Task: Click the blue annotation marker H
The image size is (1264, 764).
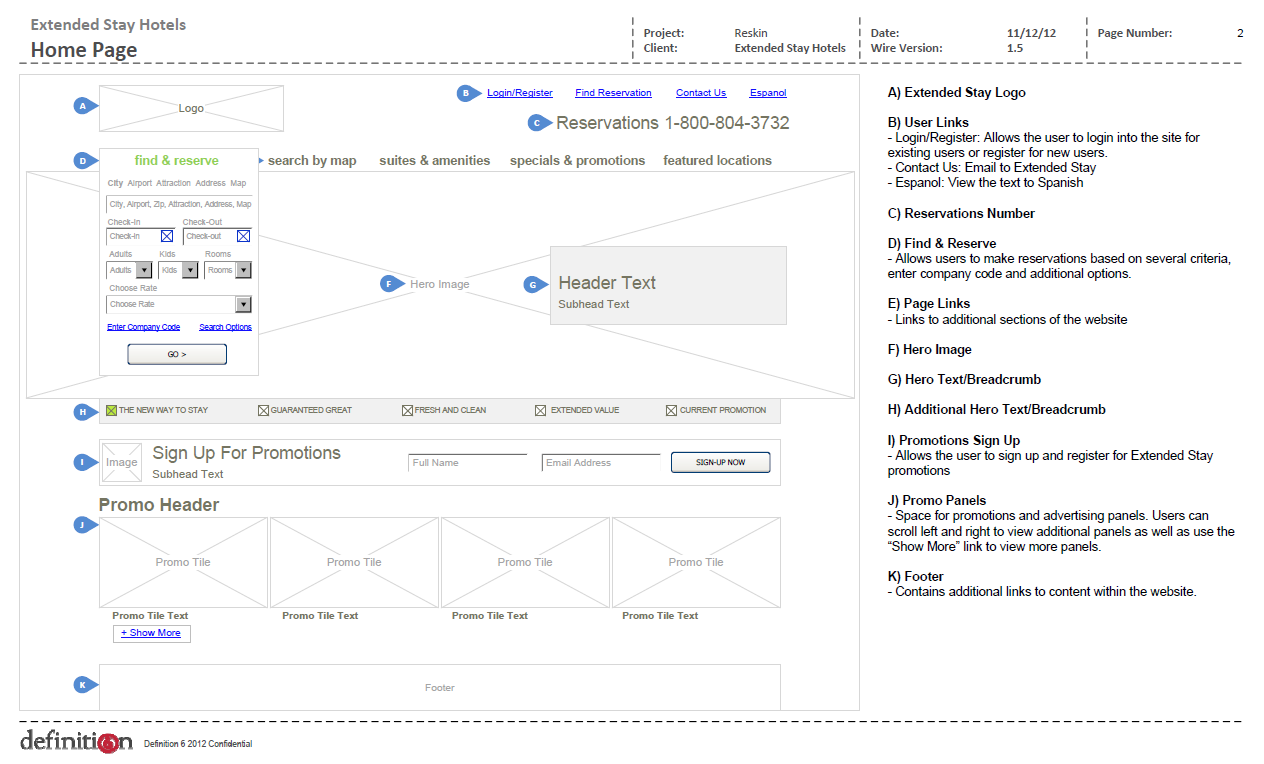Action: [84, 411]
